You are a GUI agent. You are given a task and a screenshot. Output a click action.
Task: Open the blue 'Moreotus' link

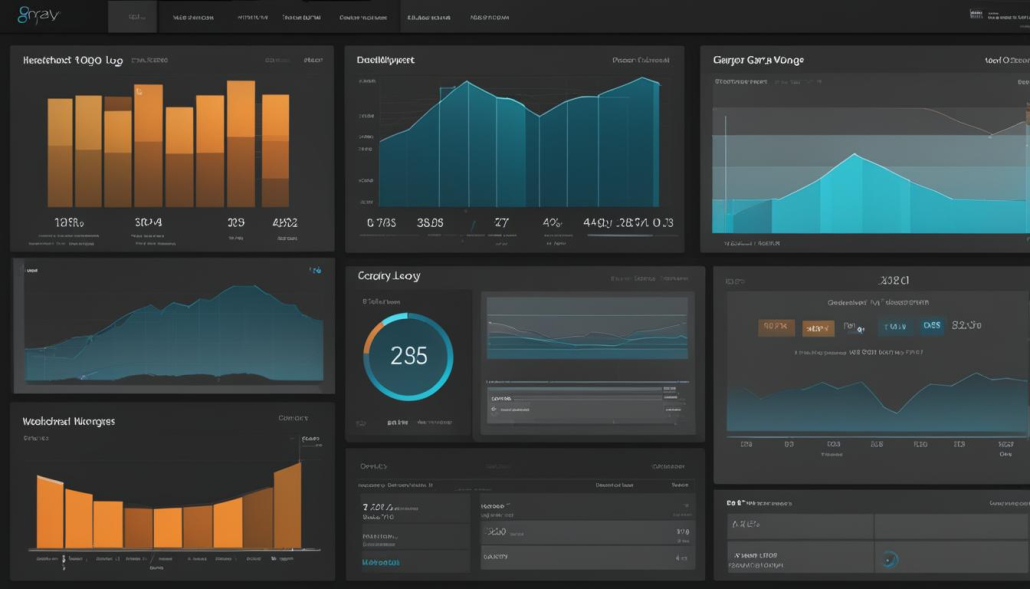point(380,562)
